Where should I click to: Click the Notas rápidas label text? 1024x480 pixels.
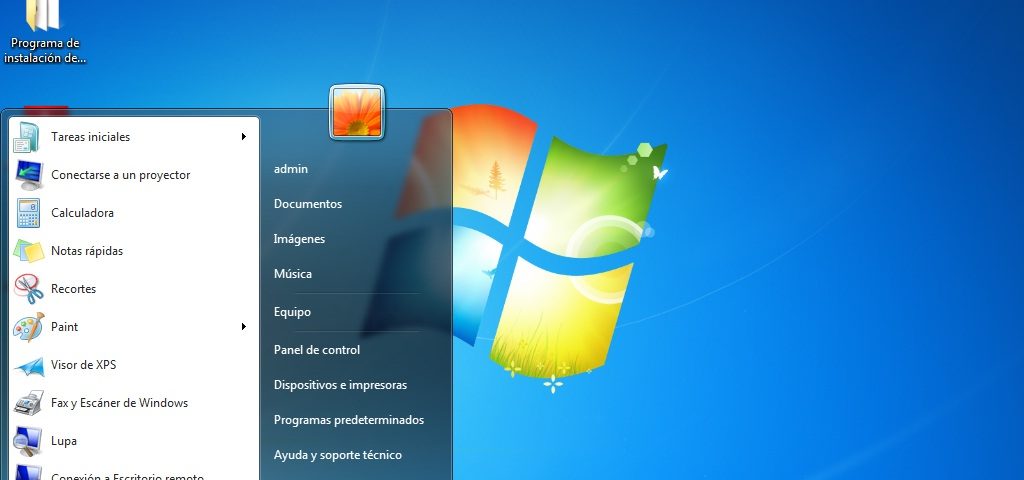point(87,251)
